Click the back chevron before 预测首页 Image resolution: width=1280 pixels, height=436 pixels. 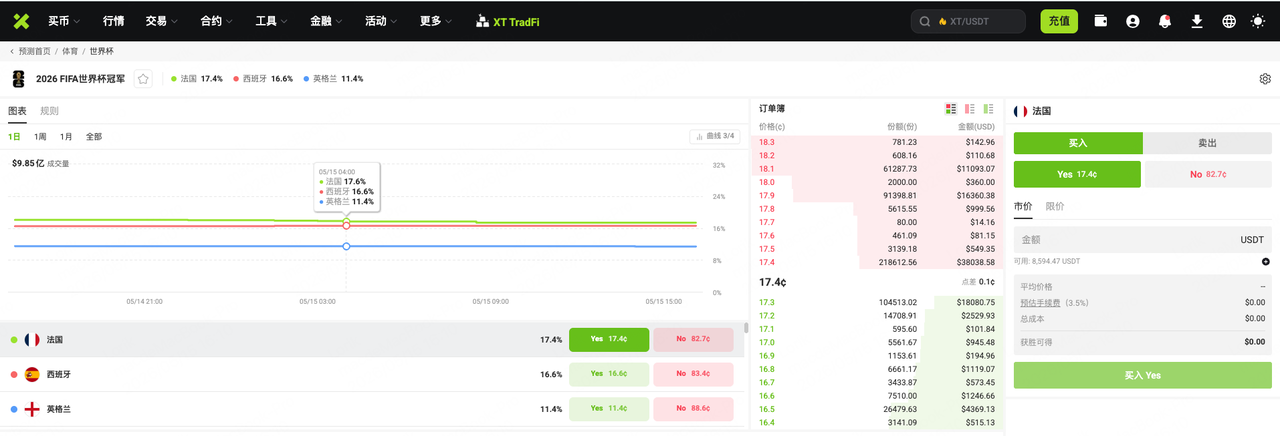pos(12,50)
